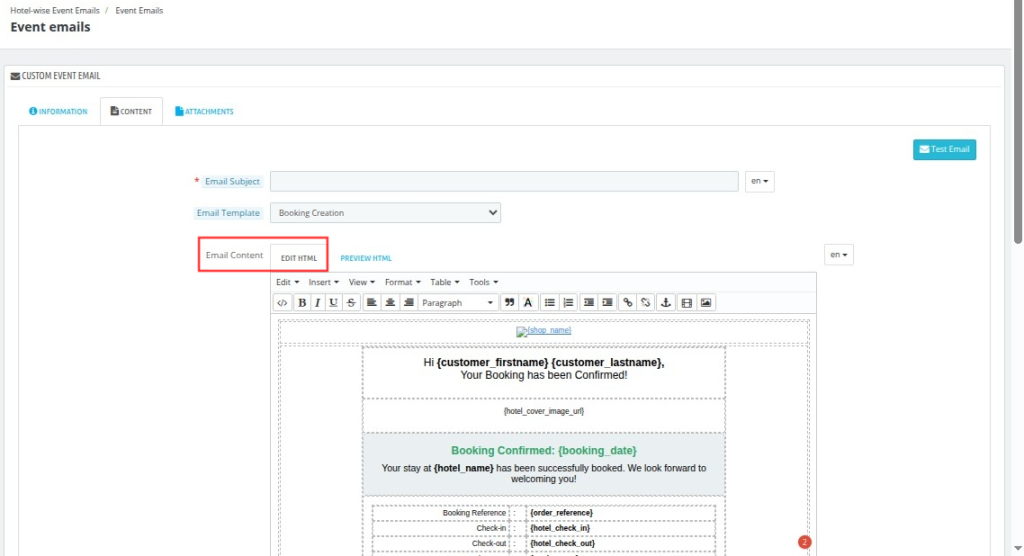Open the source code view icon
1024x556 pixels.
point(282,302)
